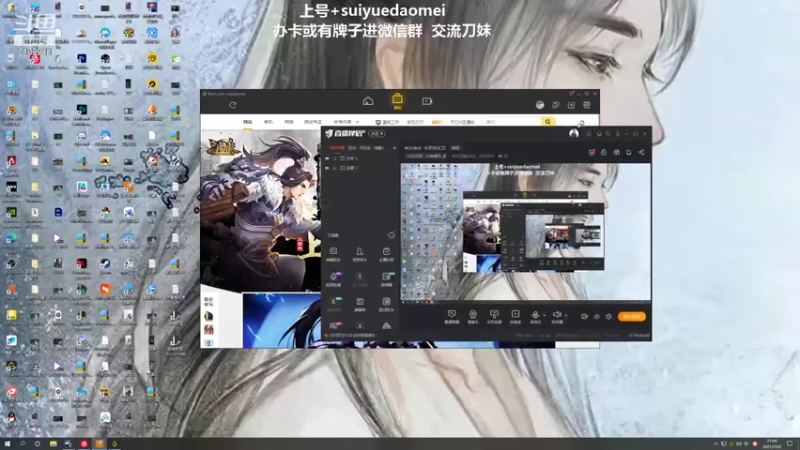Click the live preview canvas
The height and width of the screenshot is (450, 800).
pos(526,232)
